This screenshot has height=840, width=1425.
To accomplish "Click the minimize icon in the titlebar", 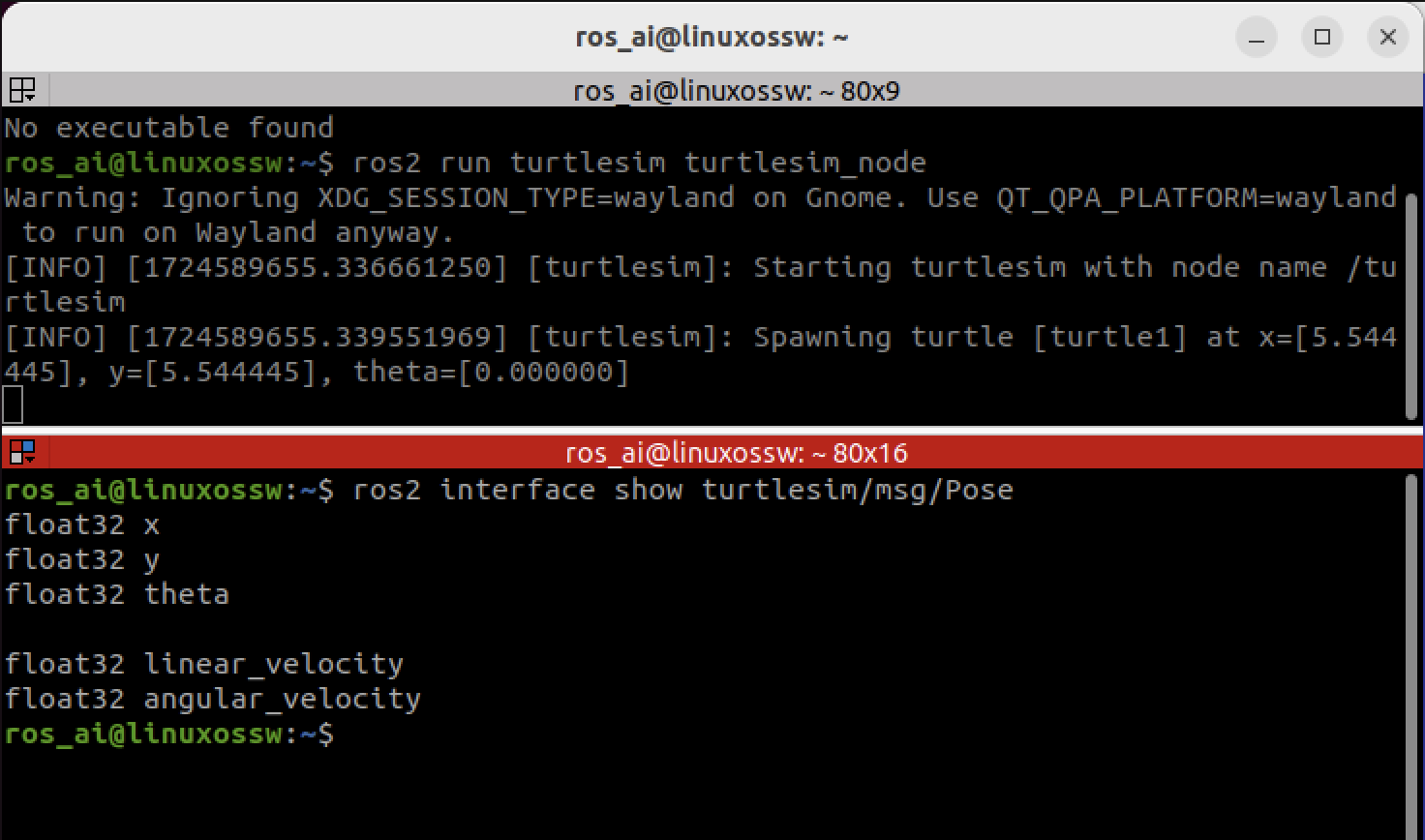I will point(1257,37).
